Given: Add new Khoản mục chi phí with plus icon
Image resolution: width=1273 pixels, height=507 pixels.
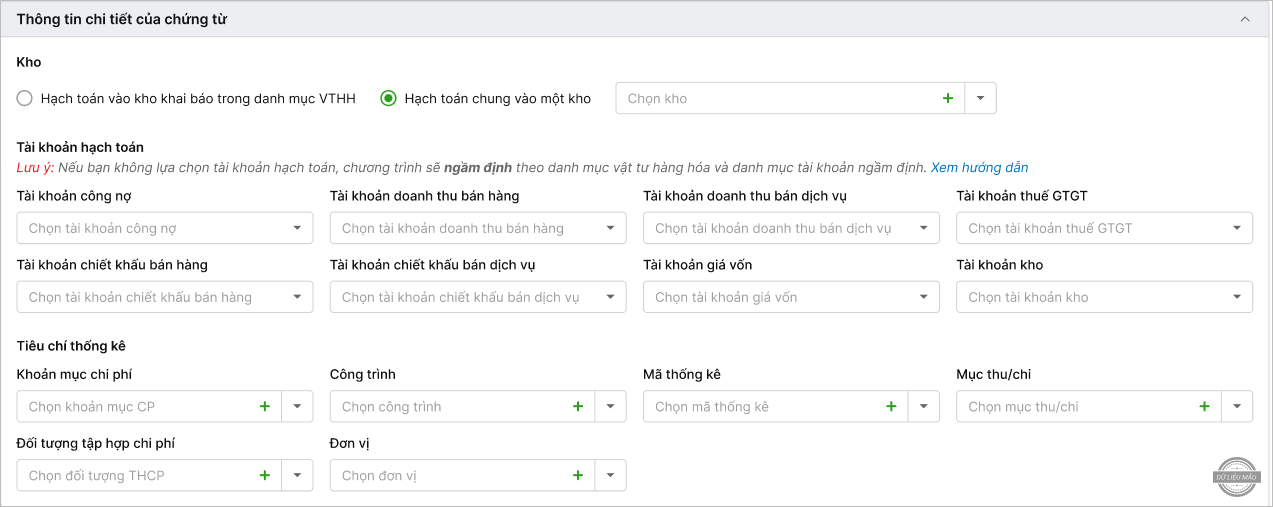Looking at the screenshot, I should click(265, 406).
